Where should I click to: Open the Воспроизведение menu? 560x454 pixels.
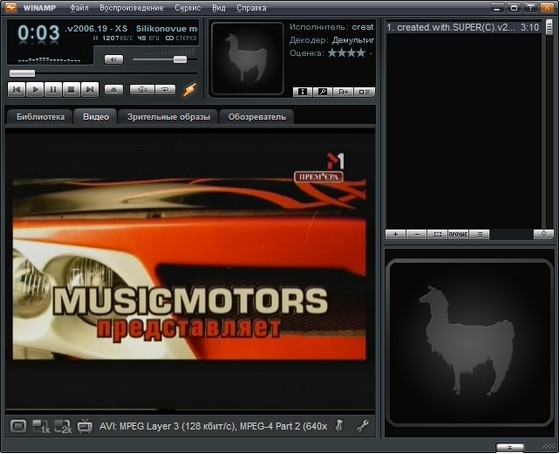point(131,8)
